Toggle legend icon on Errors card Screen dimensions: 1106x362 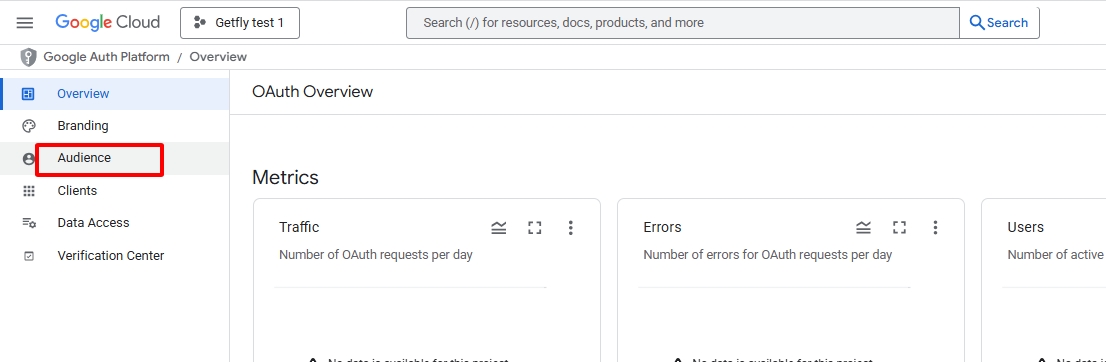pyautogui.click(x=863, y=227)
